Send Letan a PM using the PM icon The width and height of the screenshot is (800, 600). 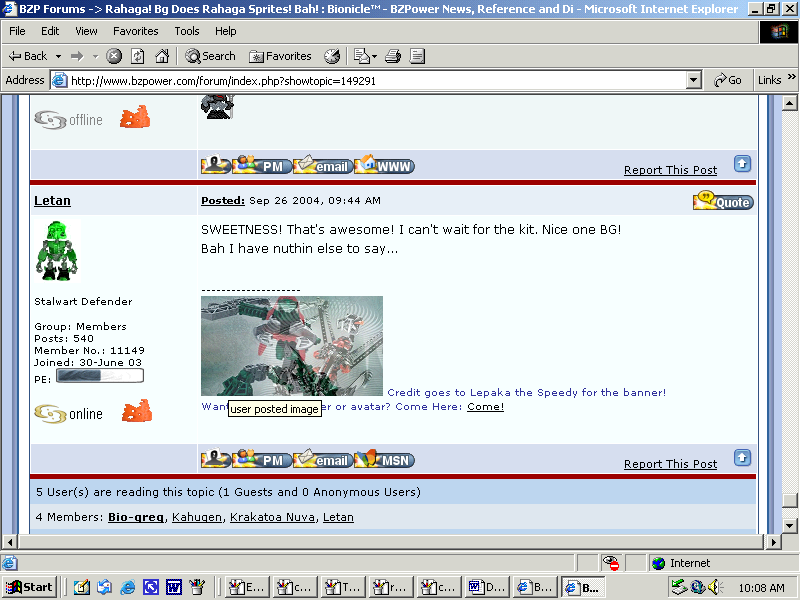[x=262, y=459]
